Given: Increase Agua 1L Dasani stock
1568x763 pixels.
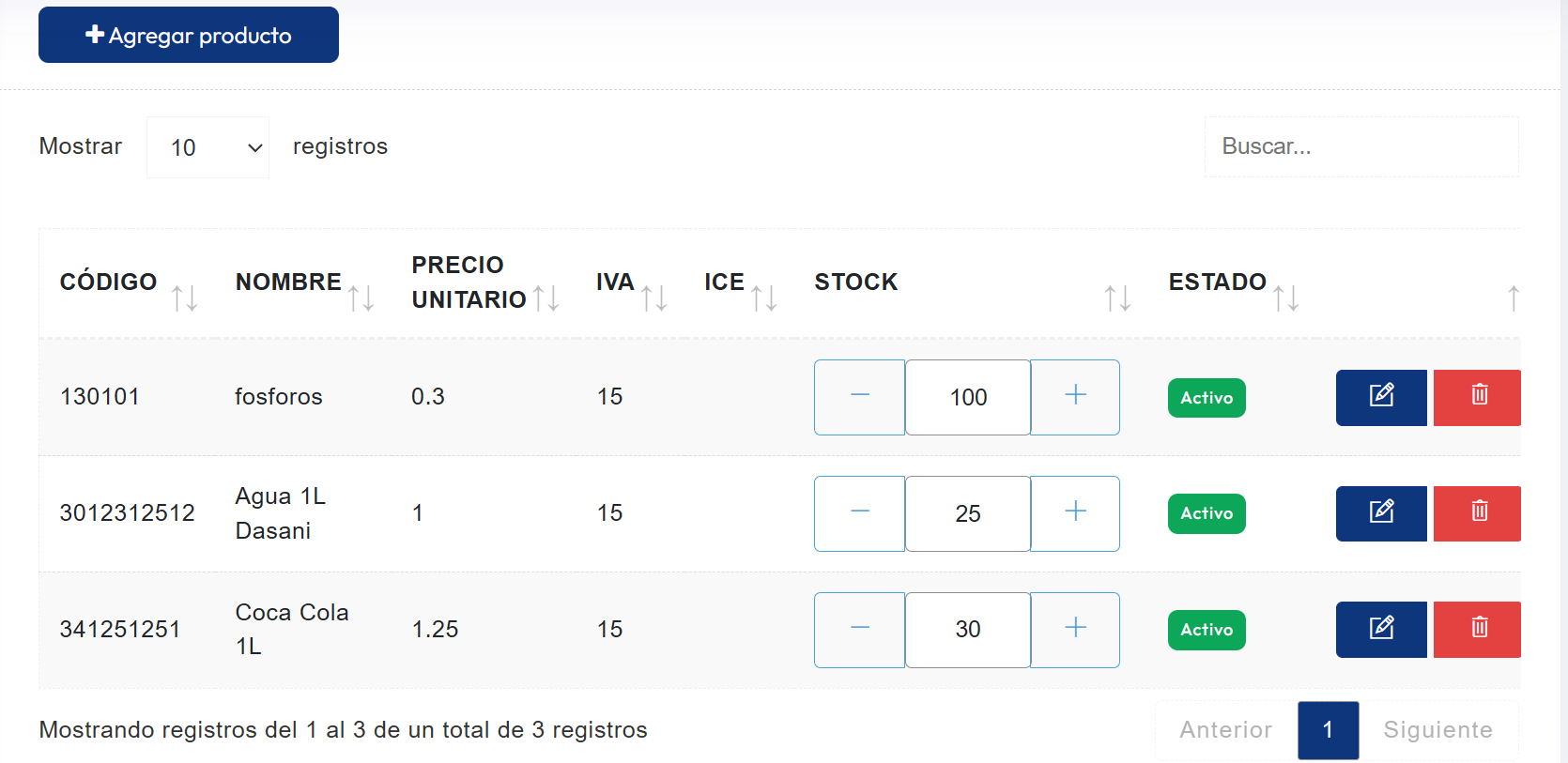Looking at the screenshot, I should [1075, 513].
